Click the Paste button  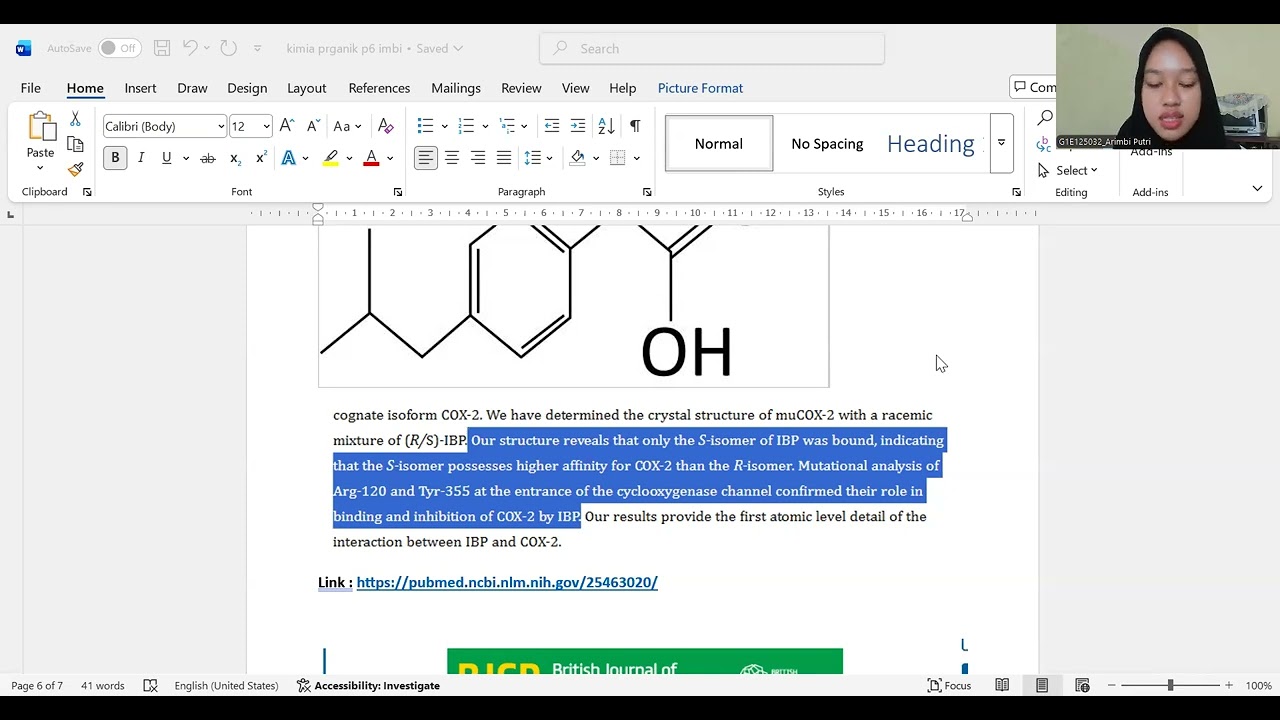click(40, 142)
